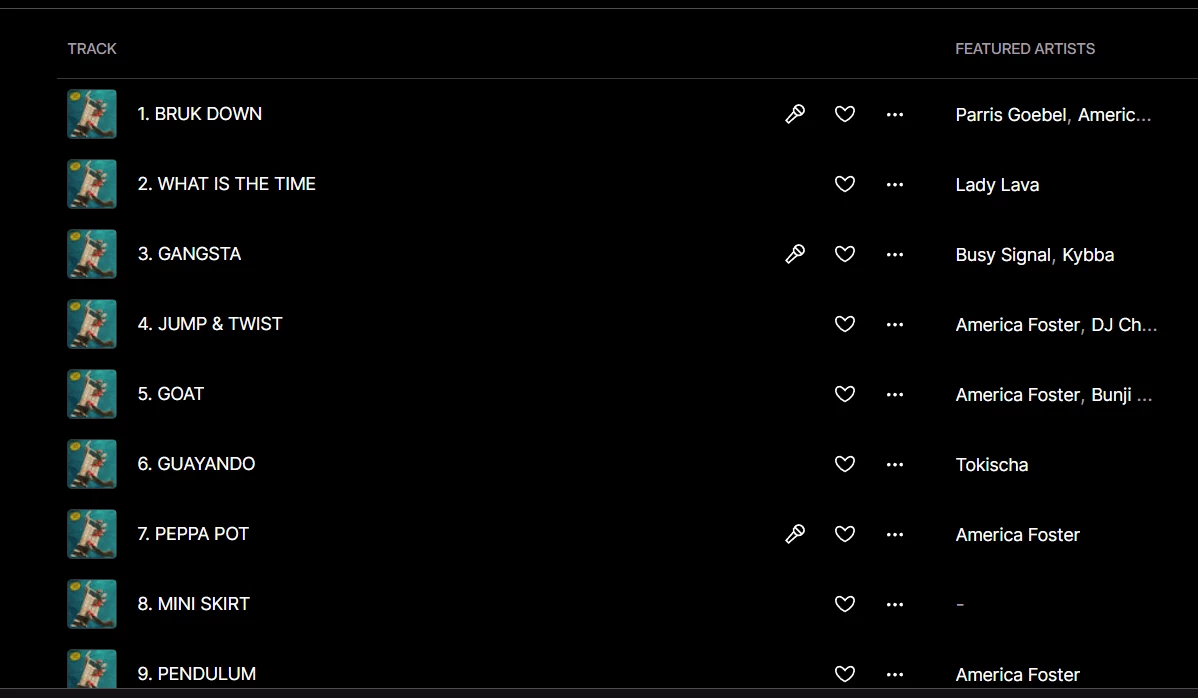This screenshot has height=698, width=1198.
Task: Show lyrics for GANGSTA
Action: [x=795, y=254]
